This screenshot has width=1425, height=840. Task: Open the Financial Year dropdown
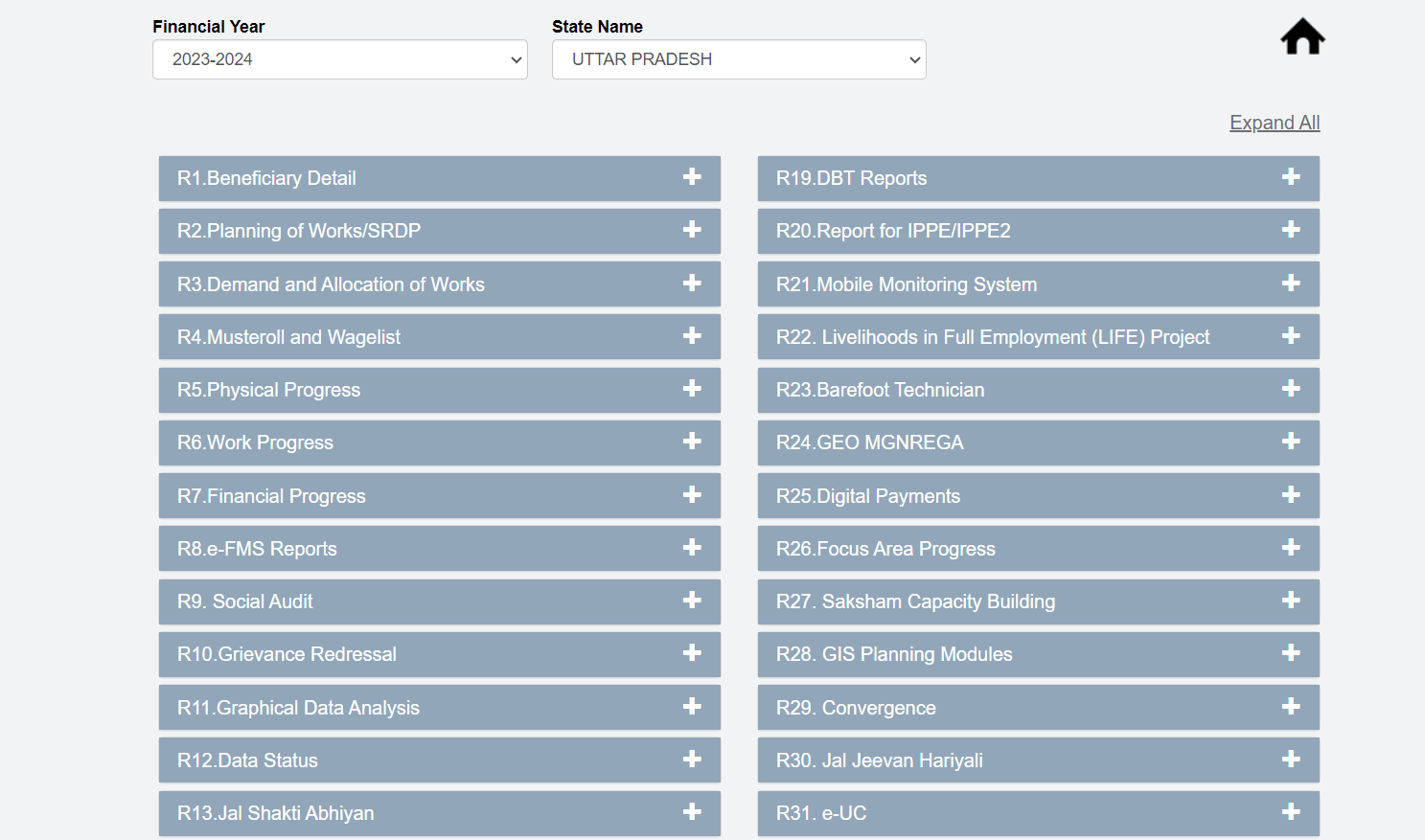pyautogui.click(x=339, y=59)
